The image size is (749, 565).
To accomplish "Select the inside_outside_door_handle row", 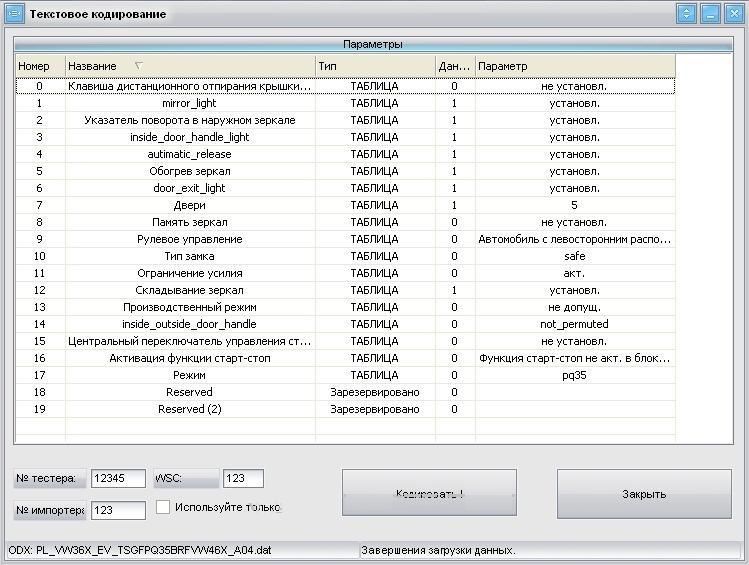I will (x=345, y=324).
